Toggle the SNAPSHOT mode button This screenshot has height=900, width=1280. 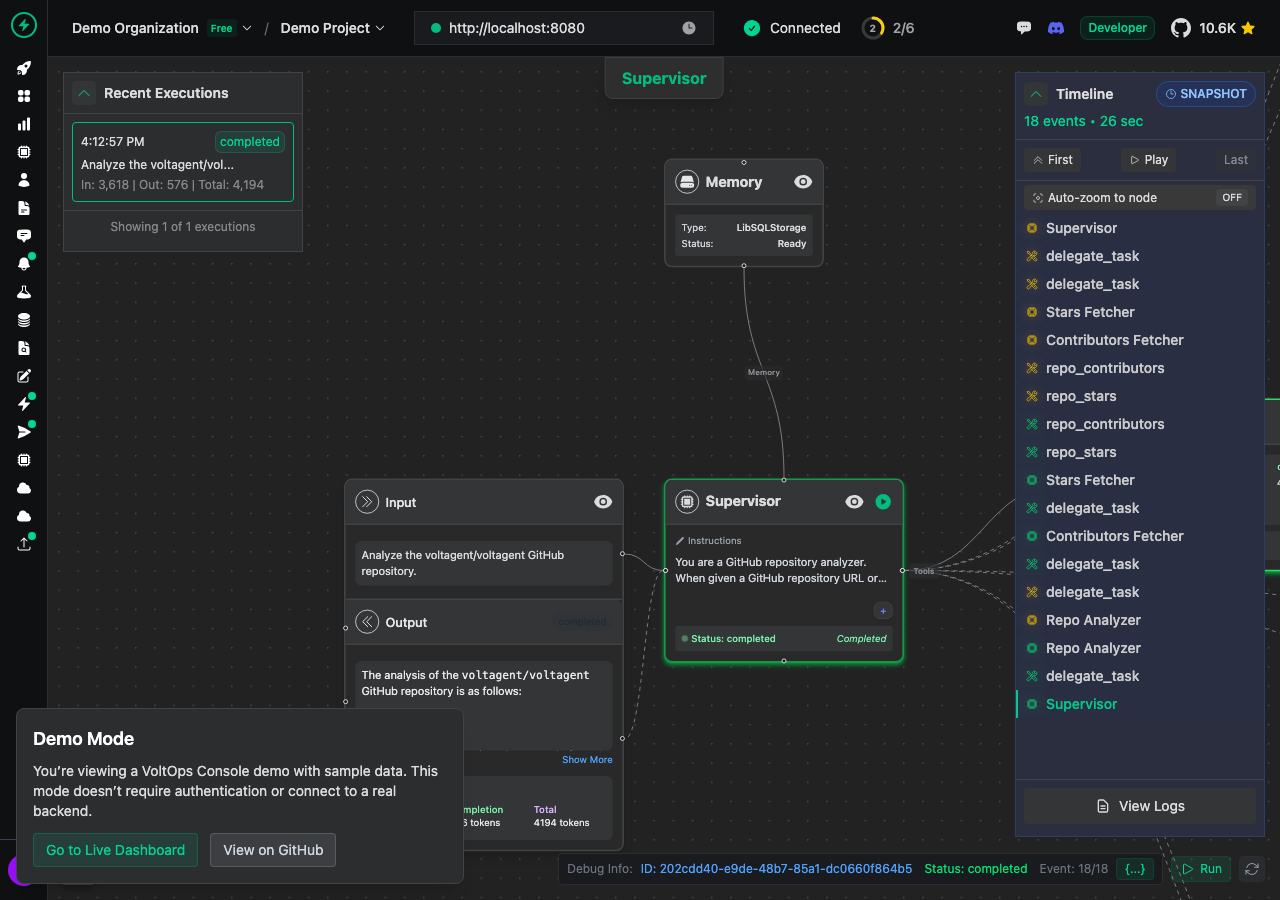coord(1207,94)
